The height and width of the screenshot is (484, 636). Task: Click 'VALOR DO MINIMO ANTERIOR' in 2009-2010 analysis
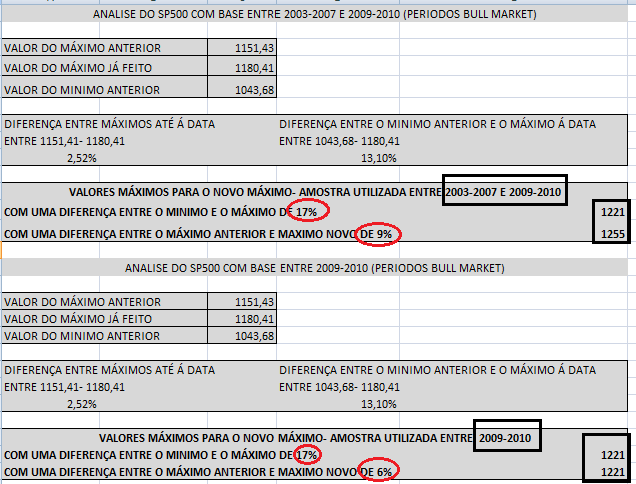pos(82,336)
